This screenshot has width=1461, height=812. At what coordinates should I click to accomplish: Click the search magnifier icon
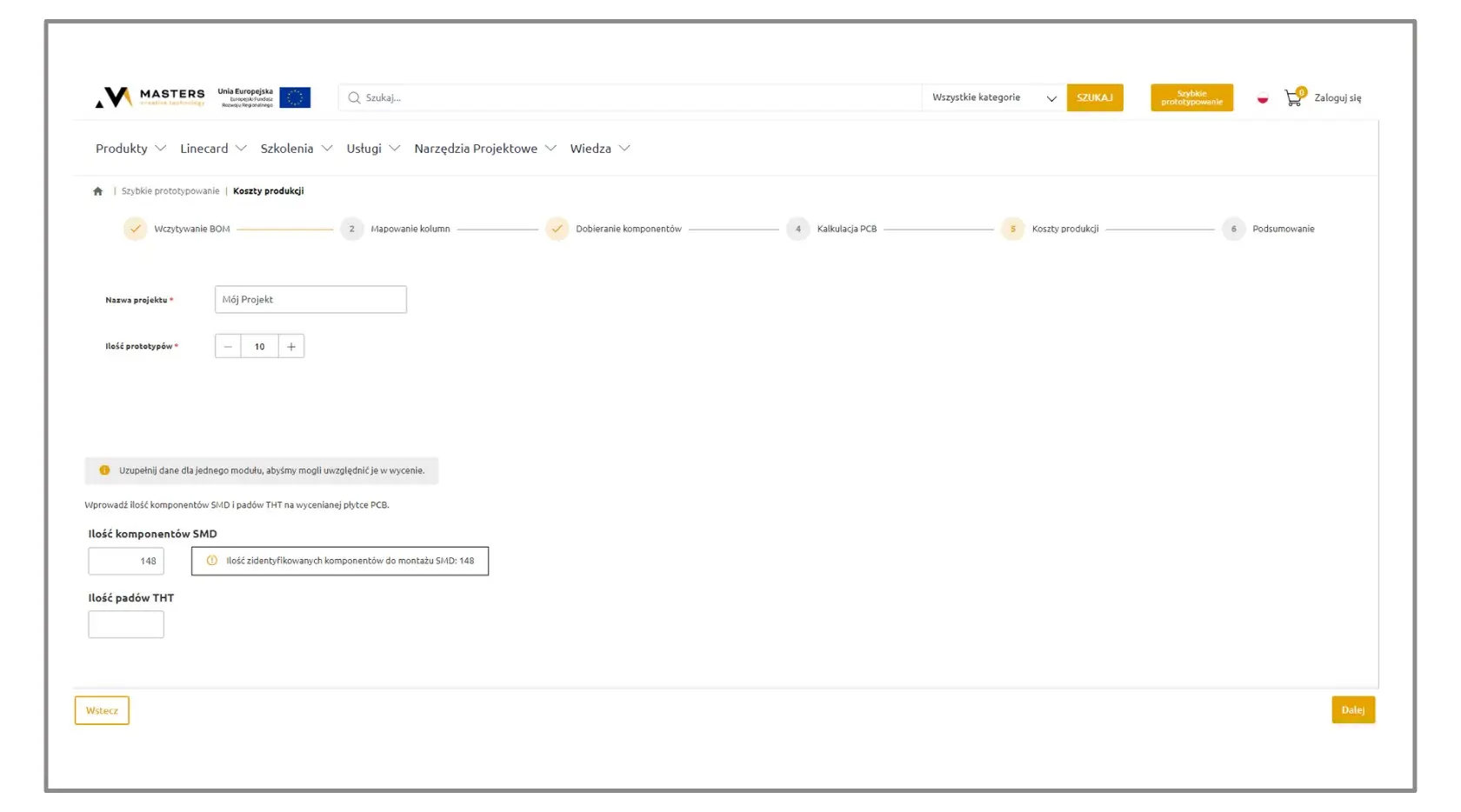[x=354, y=98]
